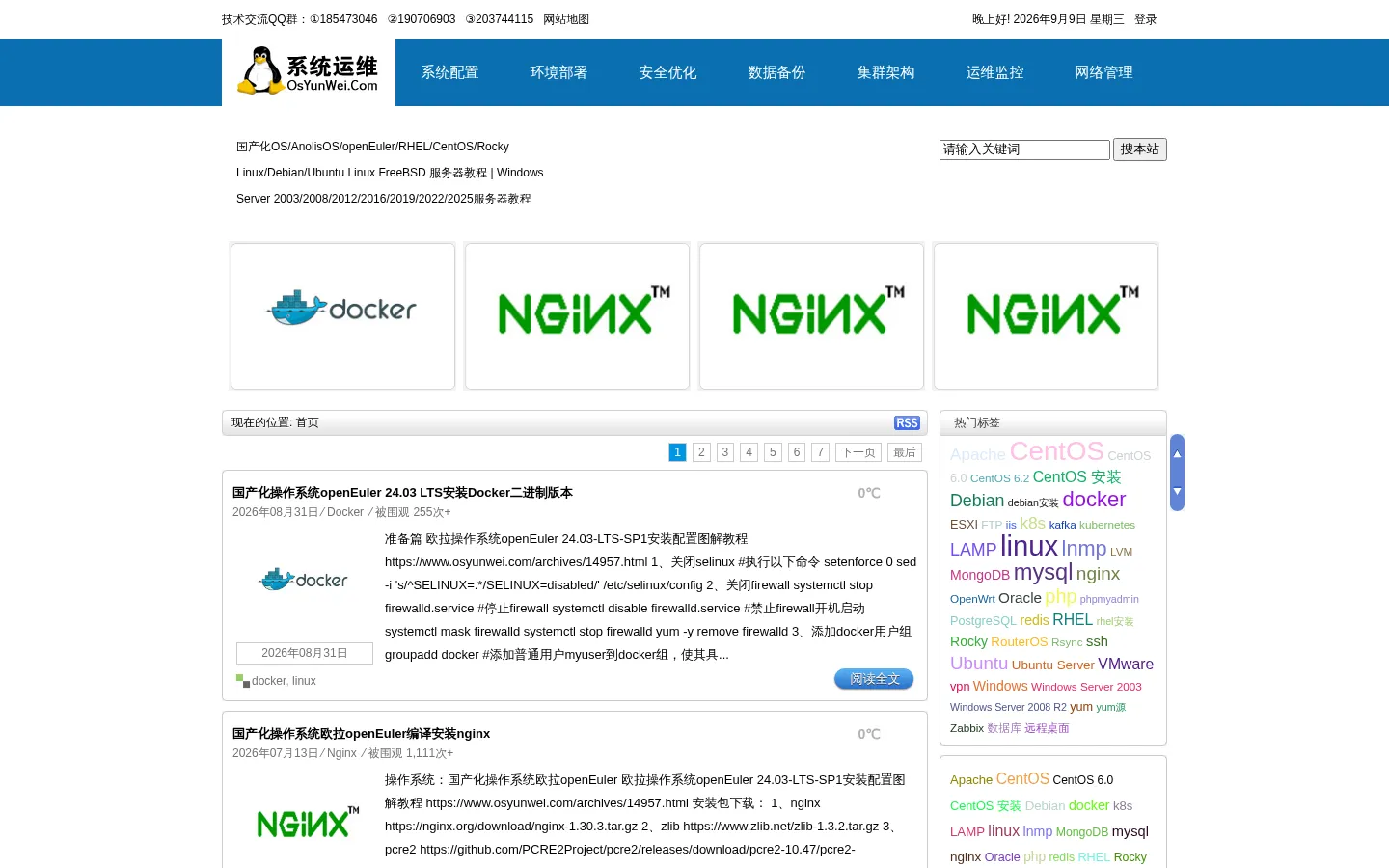Screen dimensions: 1389x868
Task: Click the 首页 breadcrumb link
Action: coord(307,423)
